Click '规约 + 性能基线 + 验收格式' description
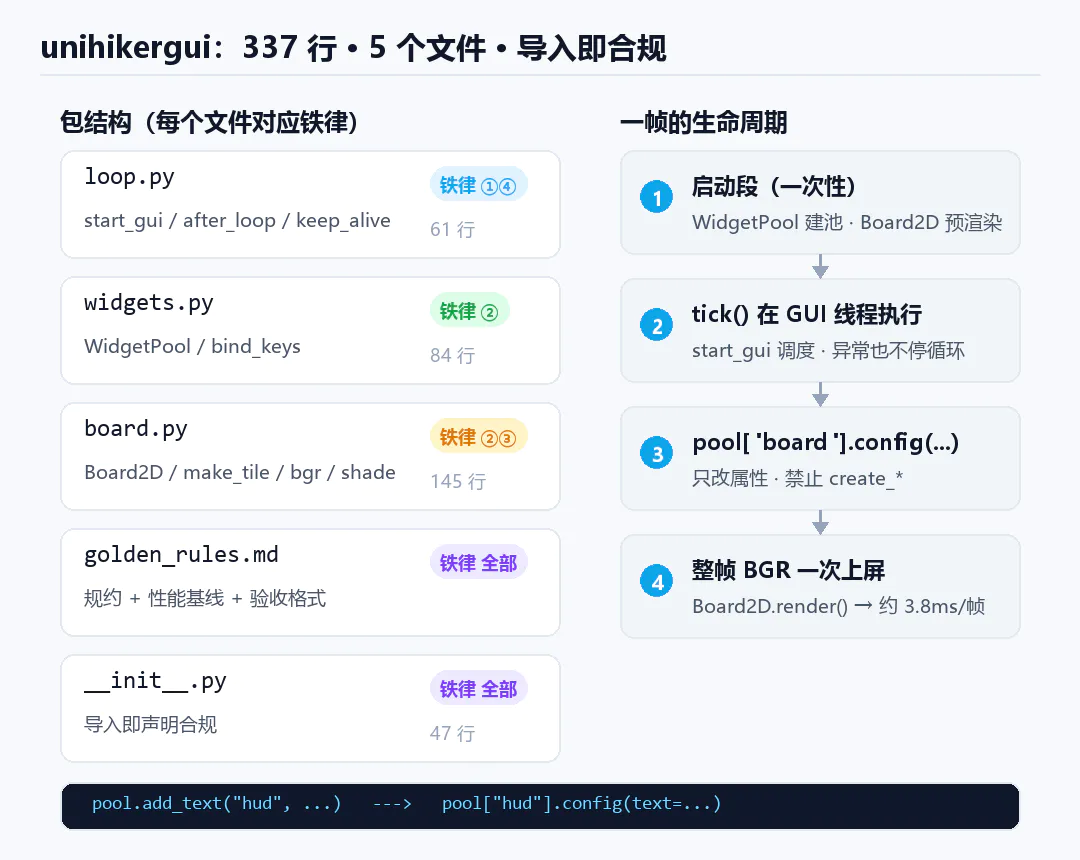Image resolution: width=1080 pixels, height=860 pixels. pos(205,598)
